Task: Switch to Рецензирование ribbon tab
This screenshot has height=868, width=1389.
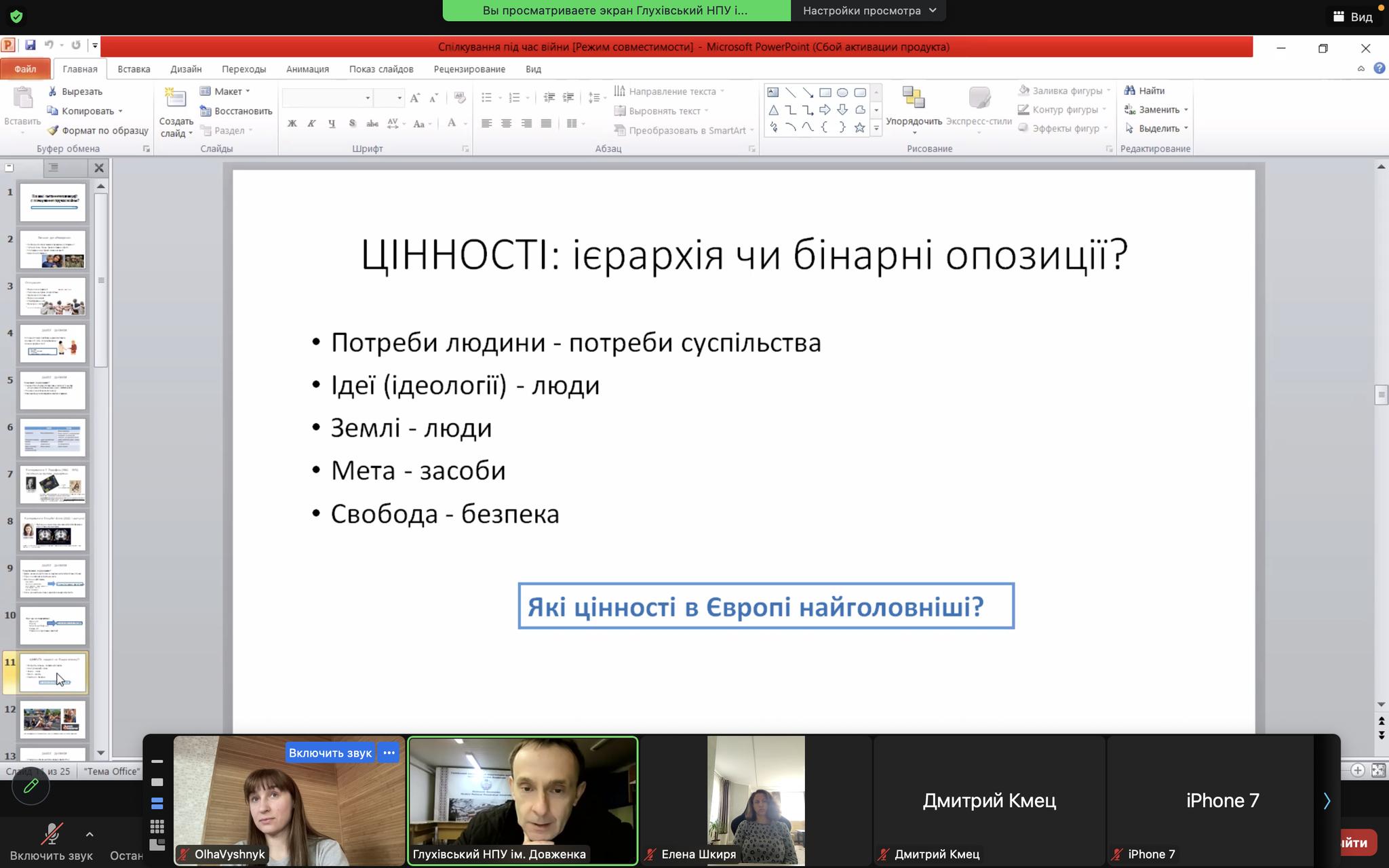Action: [x=469, y=69]
